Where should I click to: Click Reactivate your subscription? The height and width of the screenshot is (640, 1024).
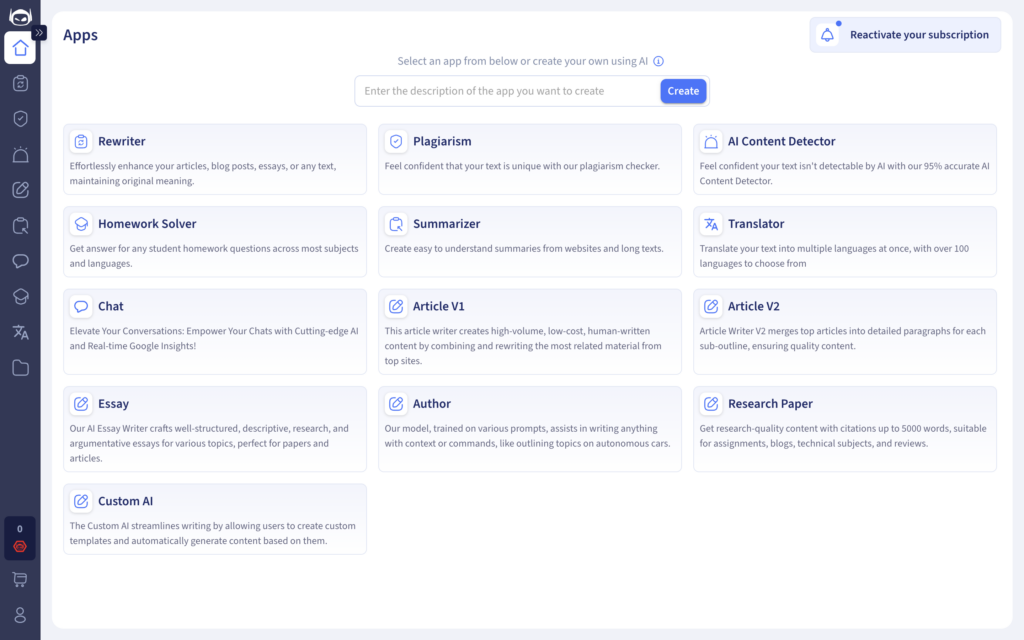pos(905,34)
